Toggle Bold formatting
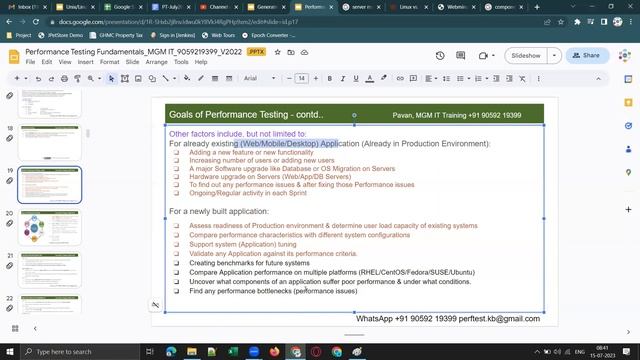640x360 pixels. click(x=329, y=78)
